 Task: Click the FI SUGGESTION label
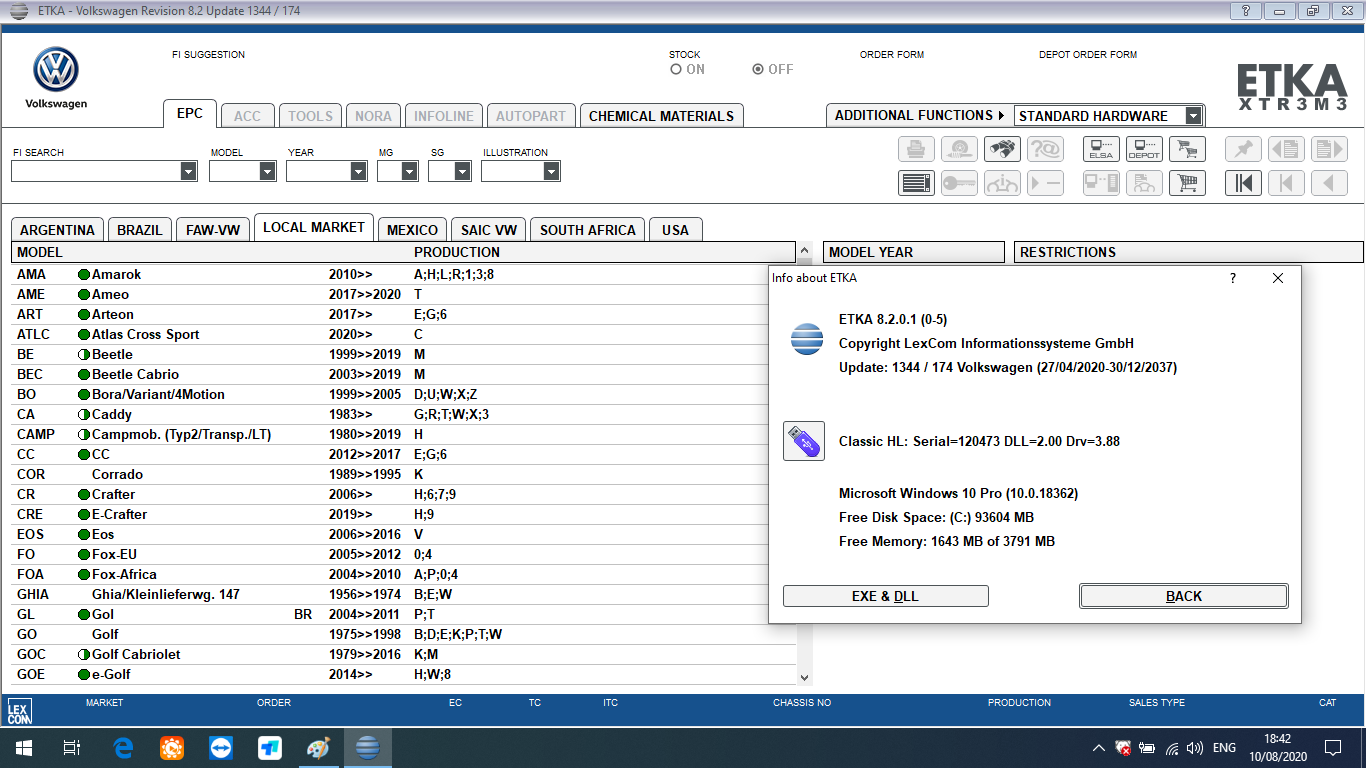point(208,55)
